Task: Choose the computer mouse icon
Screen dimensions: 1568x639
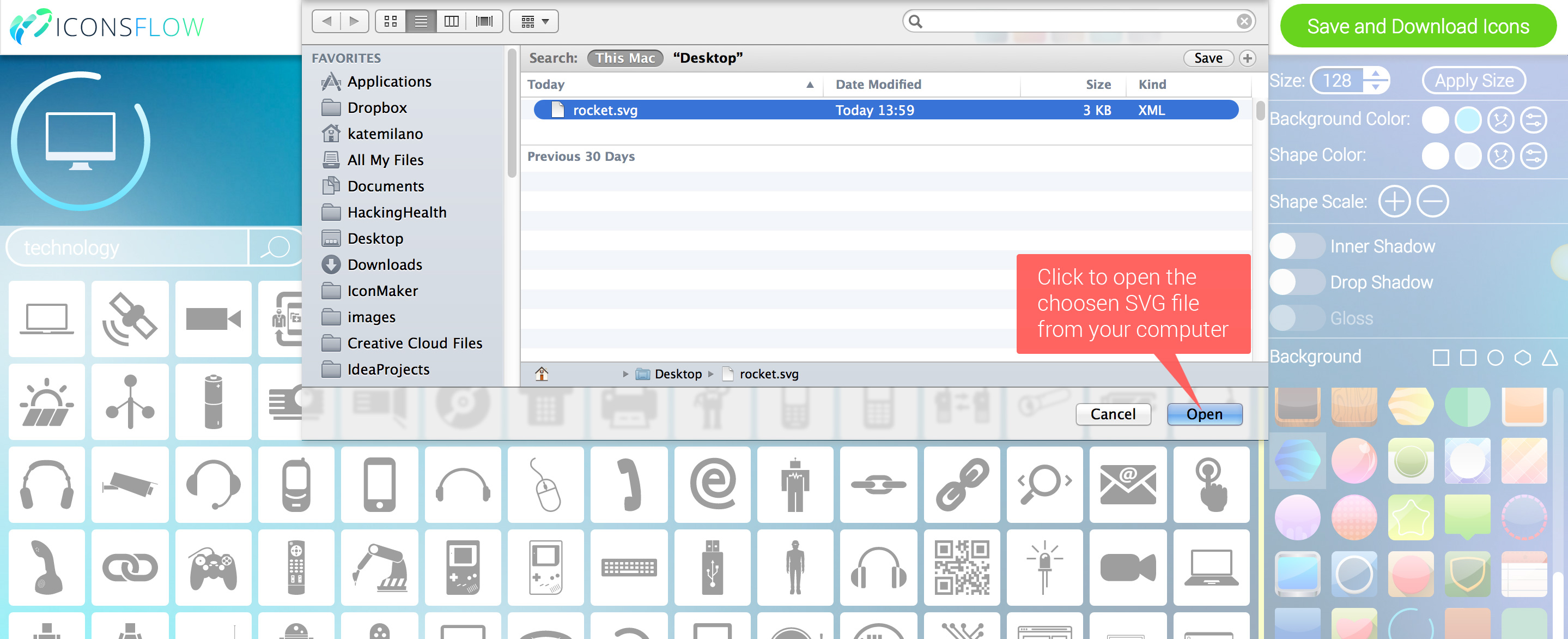Action: coord(545,484)
